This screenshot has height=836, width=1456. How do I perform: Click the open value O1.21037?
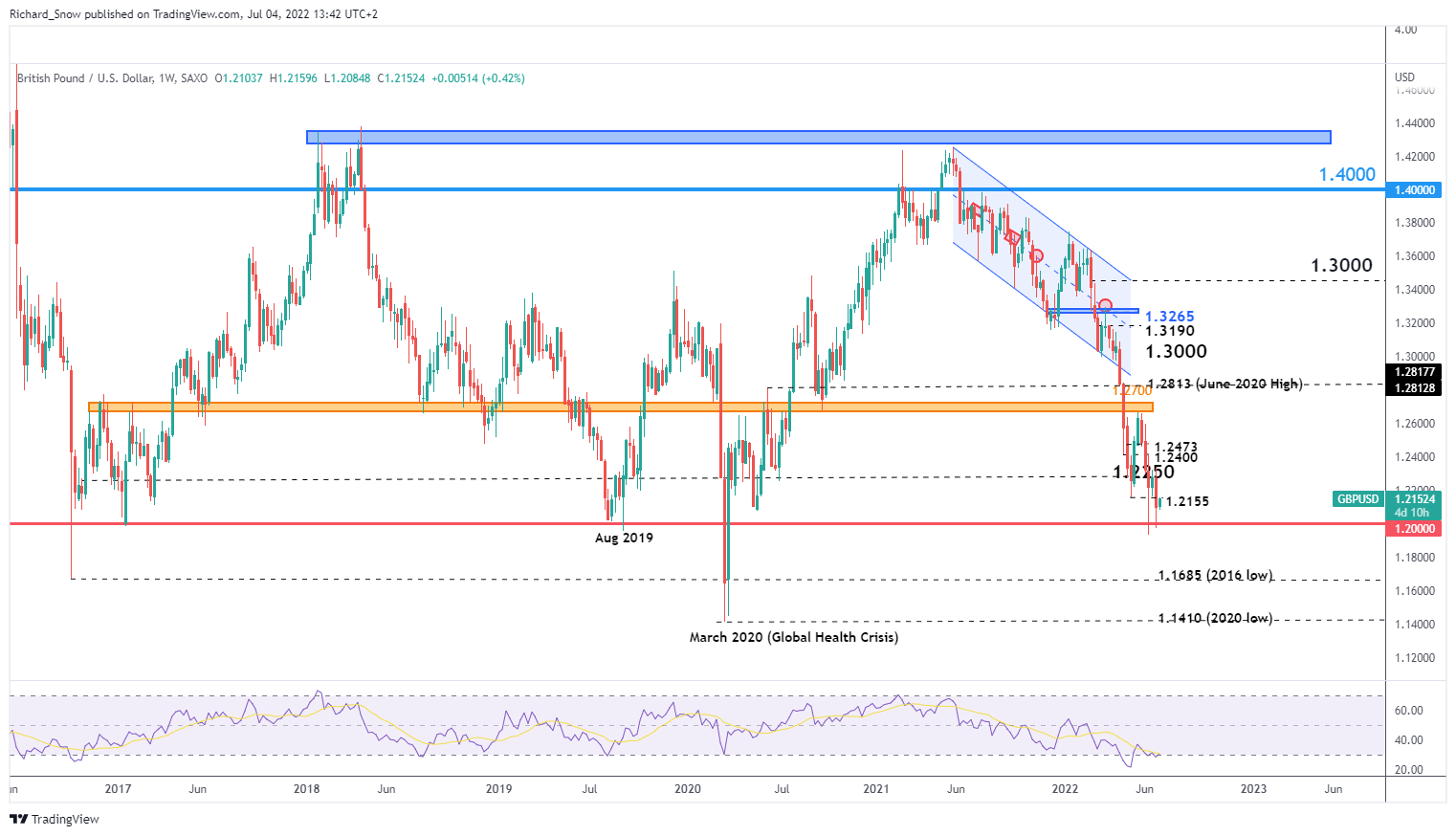(239, 78)
